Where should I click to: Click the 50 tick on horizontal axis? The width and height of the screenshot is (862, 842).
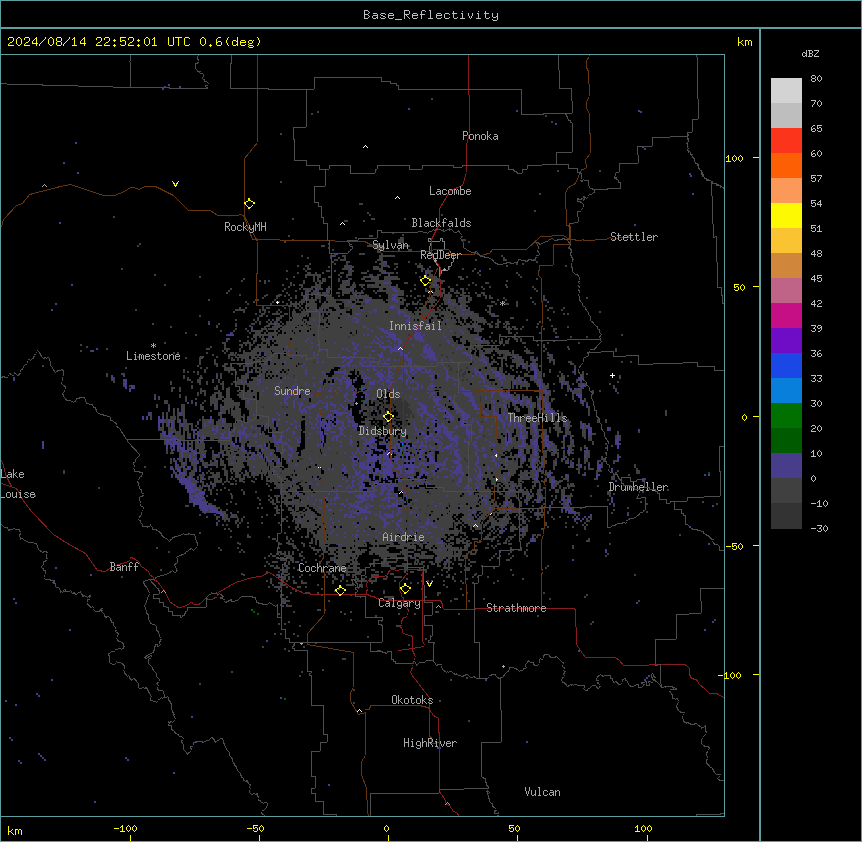(514, 828)
